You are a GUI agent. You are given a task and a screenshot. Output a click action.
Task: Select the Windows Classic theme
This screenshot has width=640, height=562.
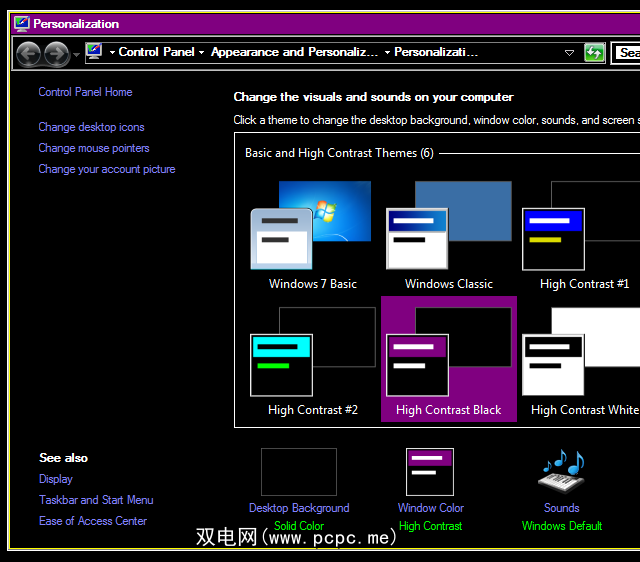(x=449, y=233)
